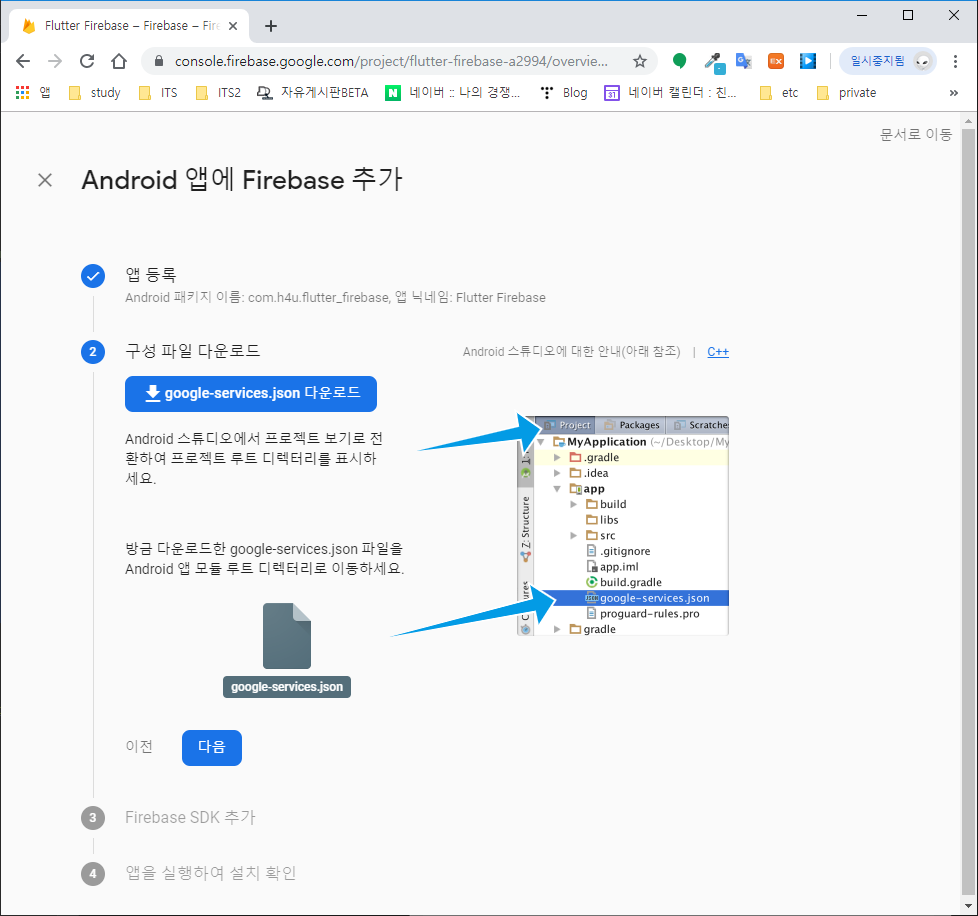The image size is (978, 916).
Task: Open the private bookmarks folder
Action: (846, 93)
